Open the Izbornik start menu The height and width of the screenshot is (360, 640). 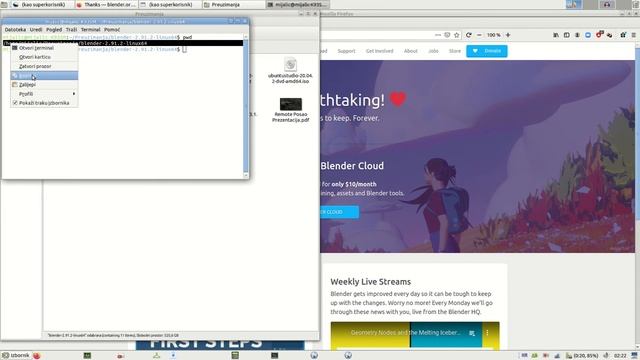(x=16, y=356)
